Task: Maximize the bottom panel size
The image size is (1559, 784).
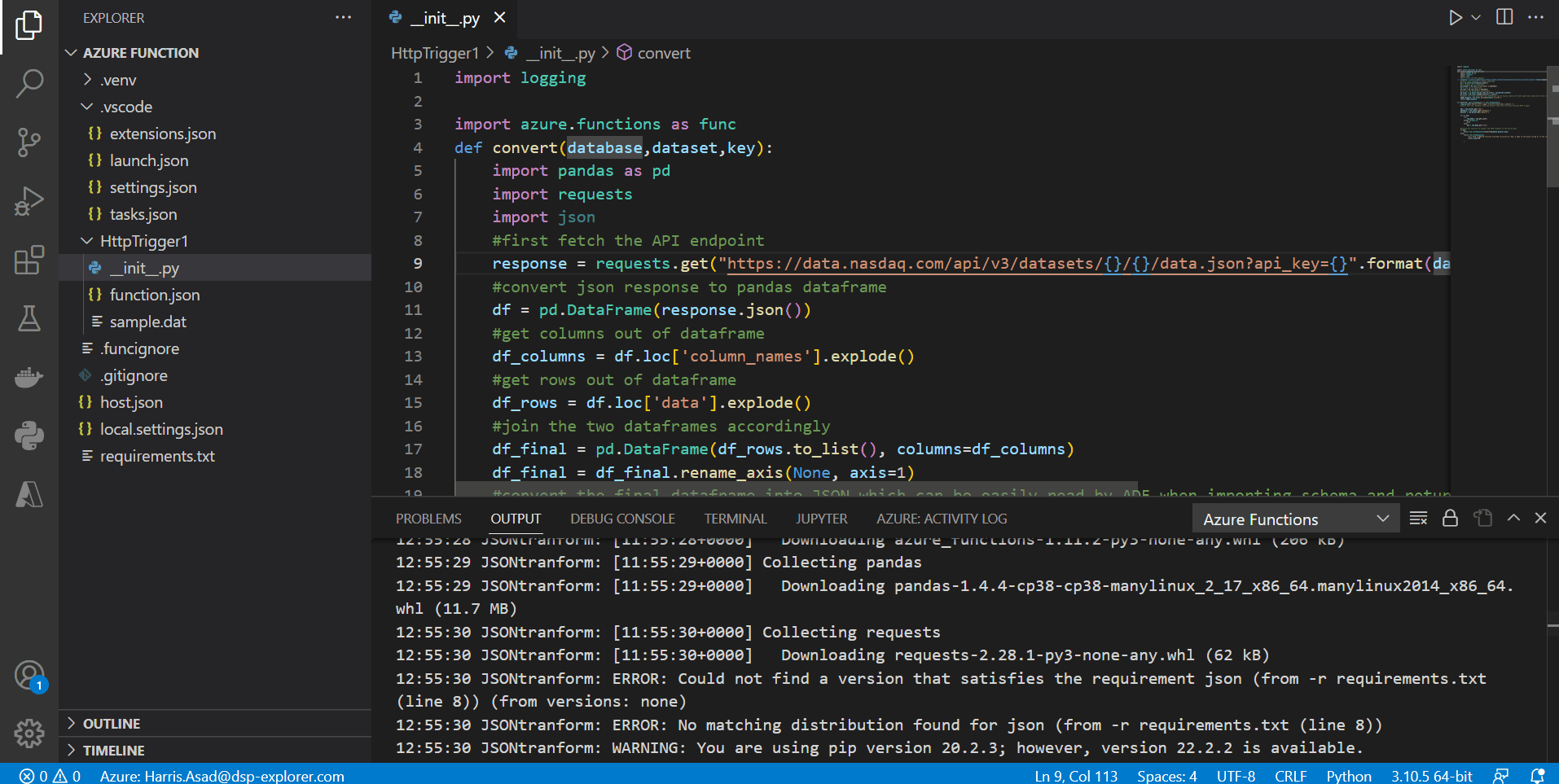Action: tap(1513, 518)
